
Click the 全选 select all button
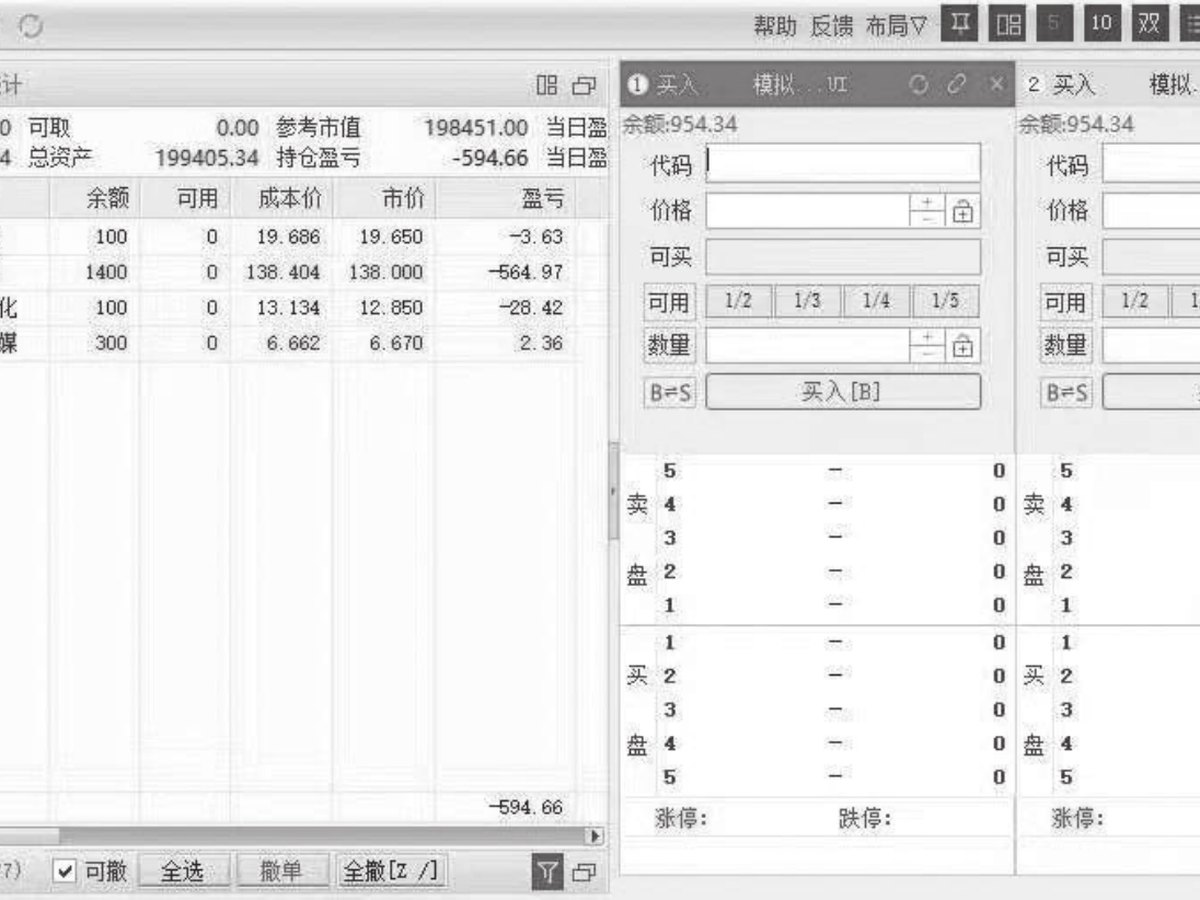pos(182,872)
